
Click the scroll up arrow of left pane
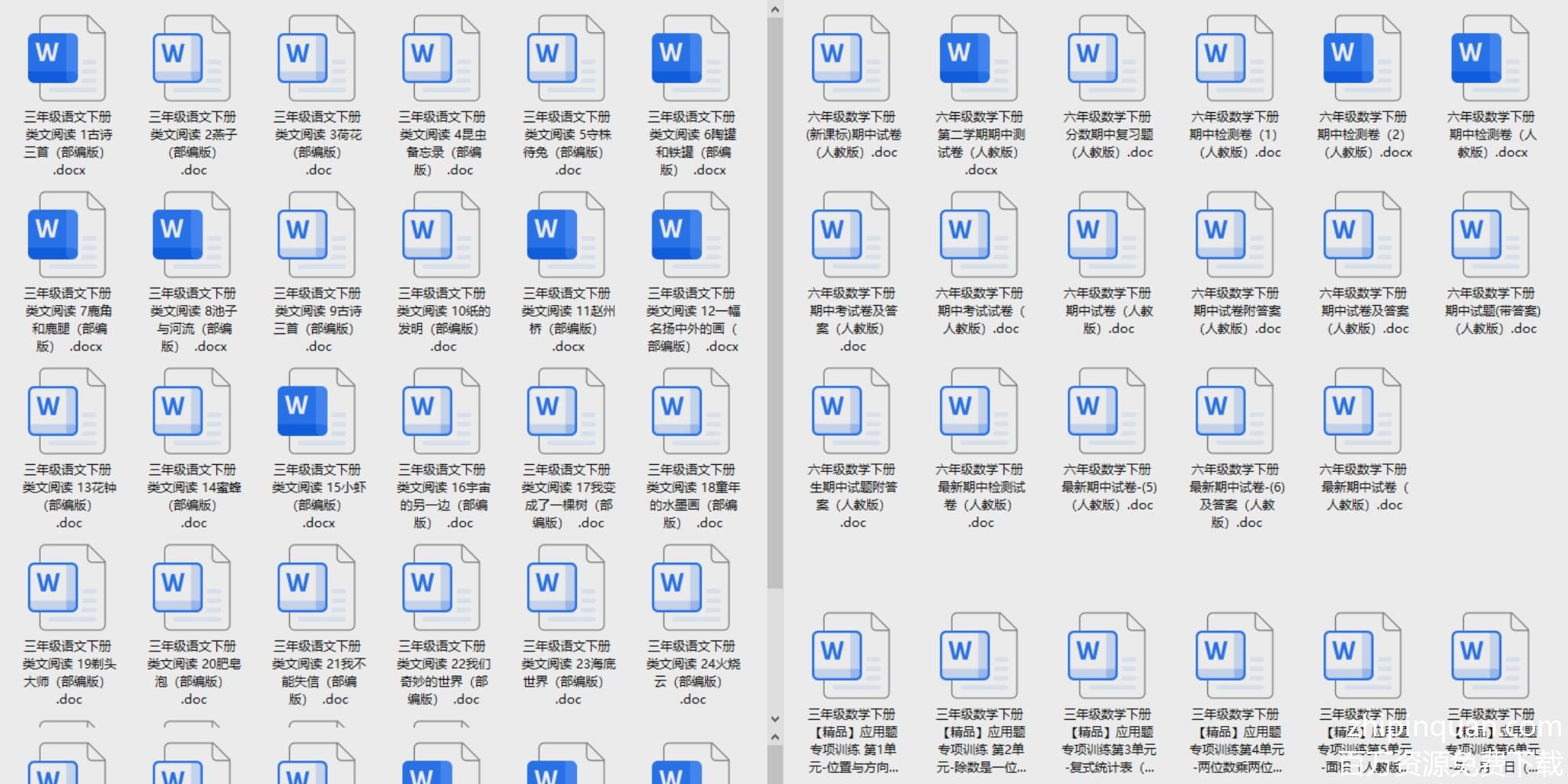pos(775,9)
